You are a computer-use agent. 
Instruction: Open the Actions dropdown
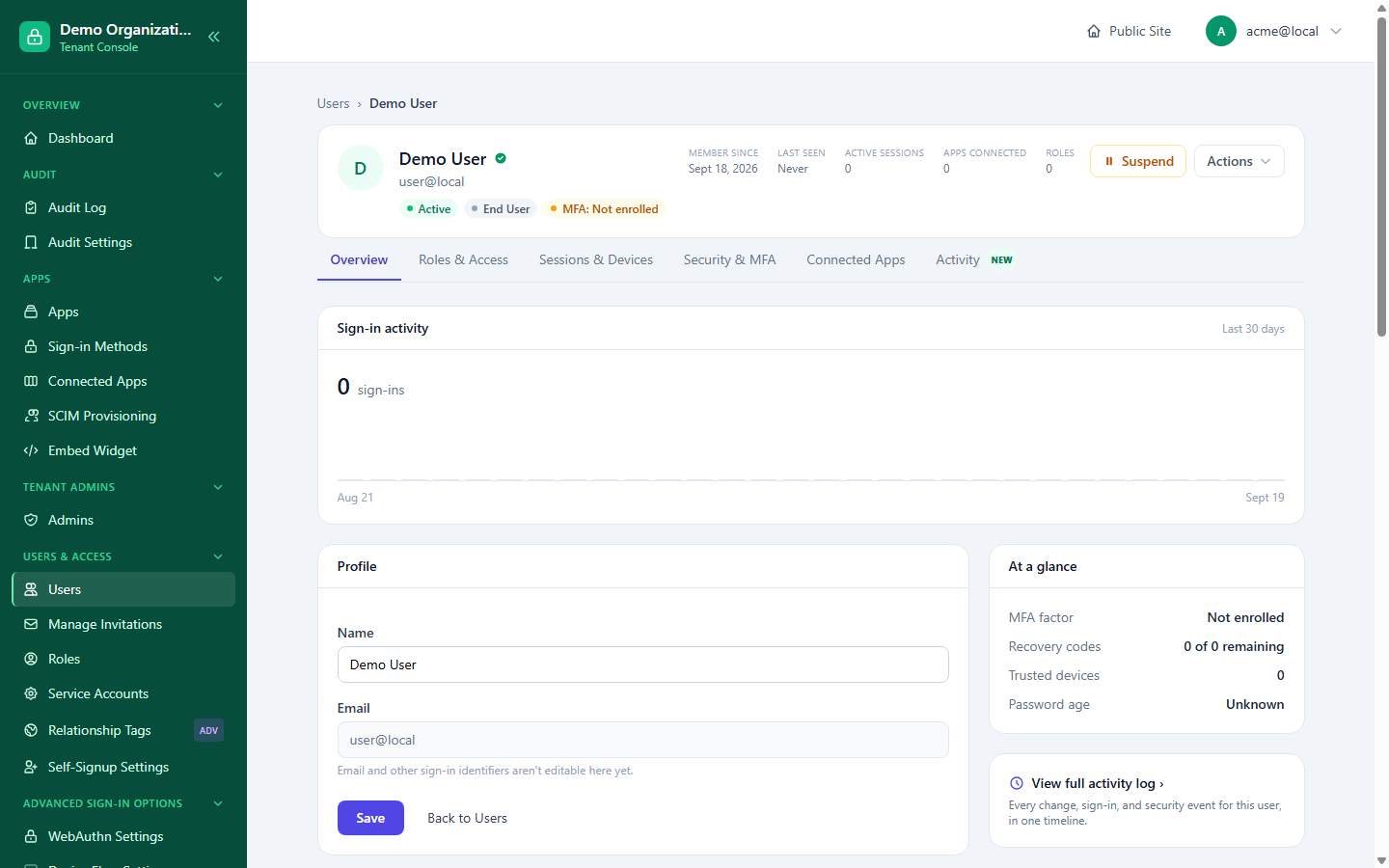coord(1239,161)
